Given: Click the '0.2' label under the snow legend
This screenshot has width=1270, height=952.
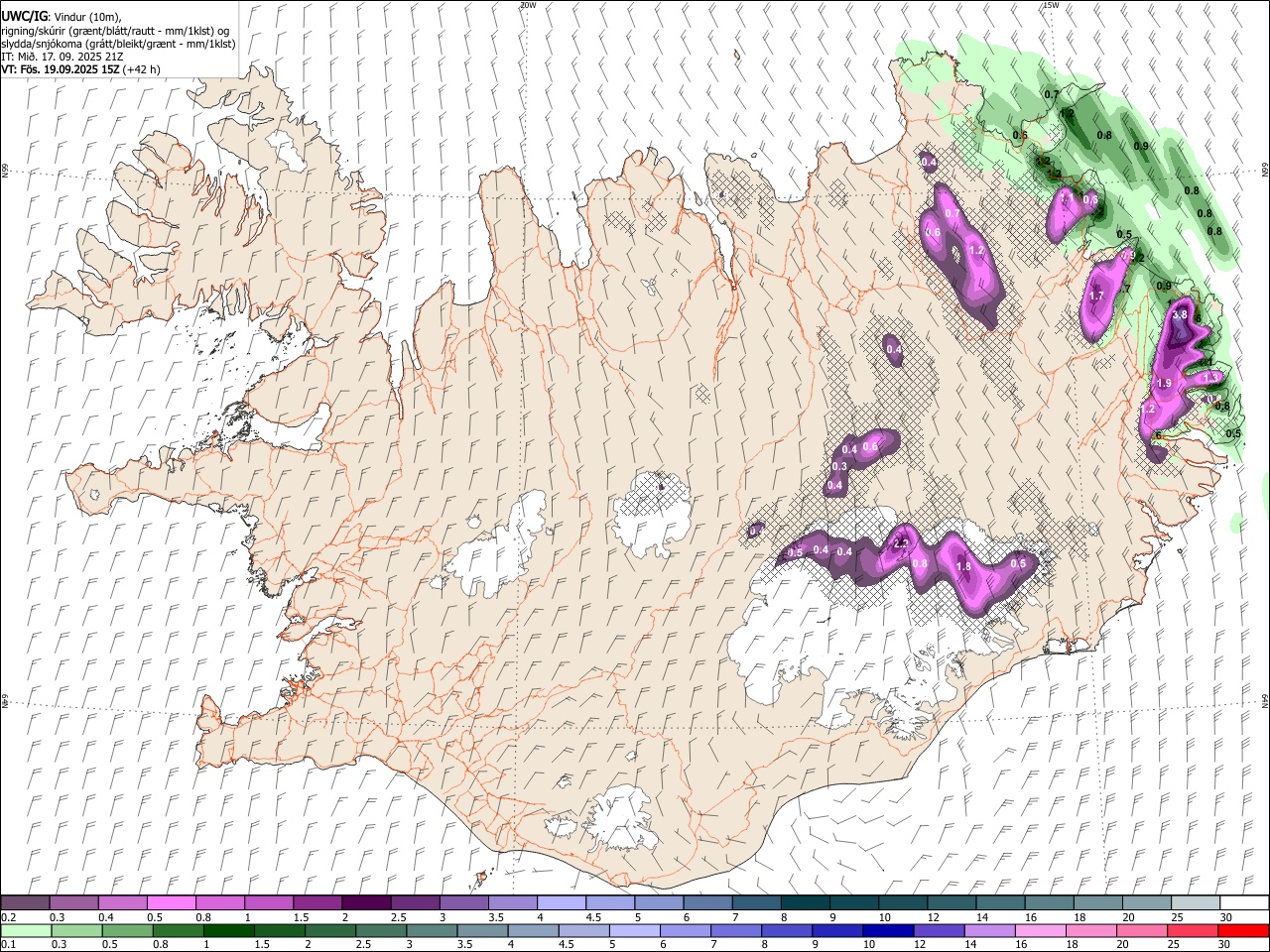Looking at the screenshot, I should coord(8,916).
